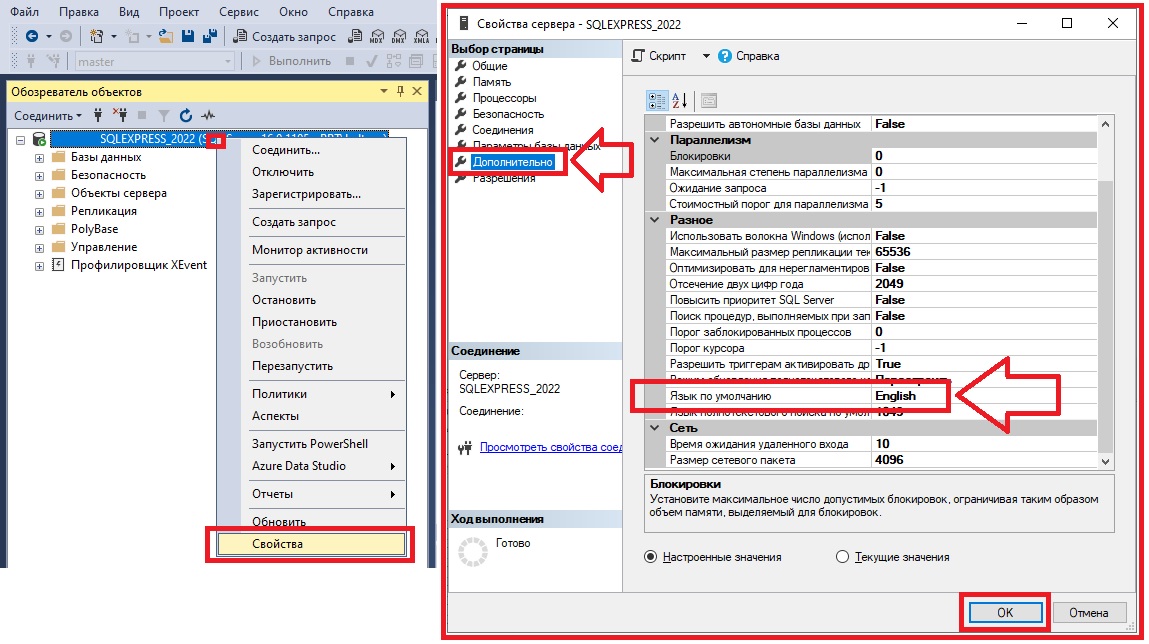Collapse the Разное property group
This screenshot has width=1149, height=644.
click(655, 220)
